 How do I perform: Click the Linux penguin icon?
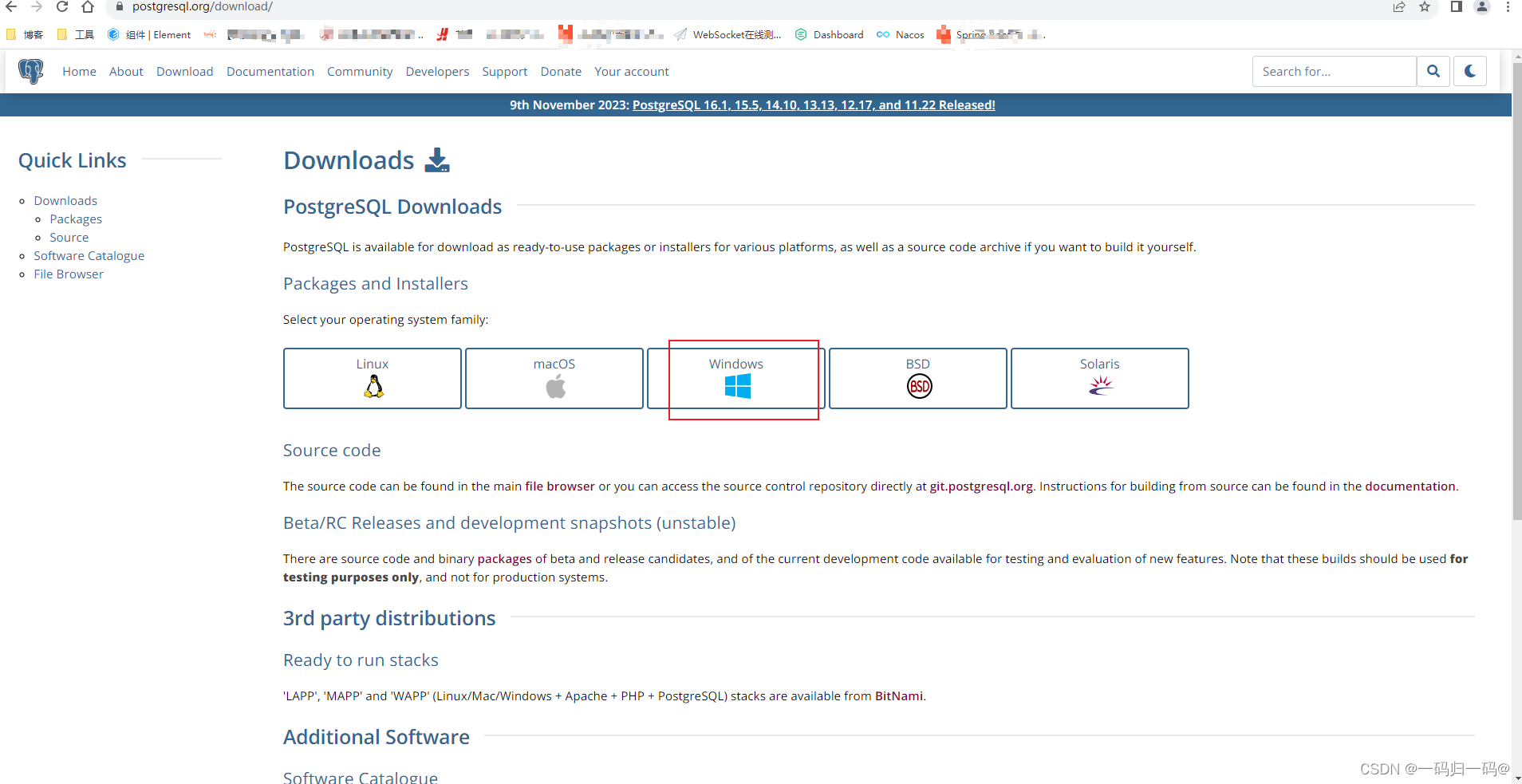point(373,387)
